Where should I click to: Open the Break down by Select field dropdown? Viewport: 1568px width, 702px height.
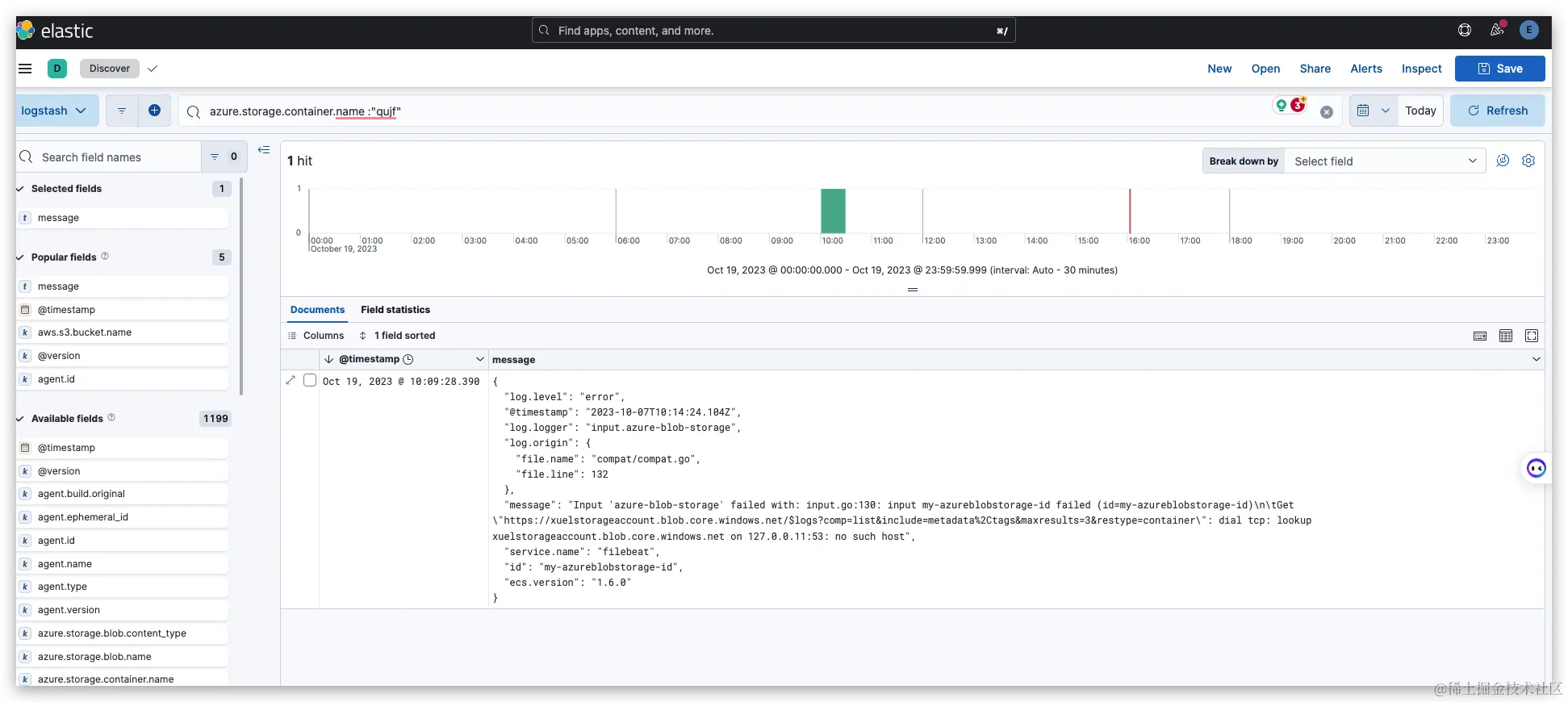click(x=1385, y=161)
